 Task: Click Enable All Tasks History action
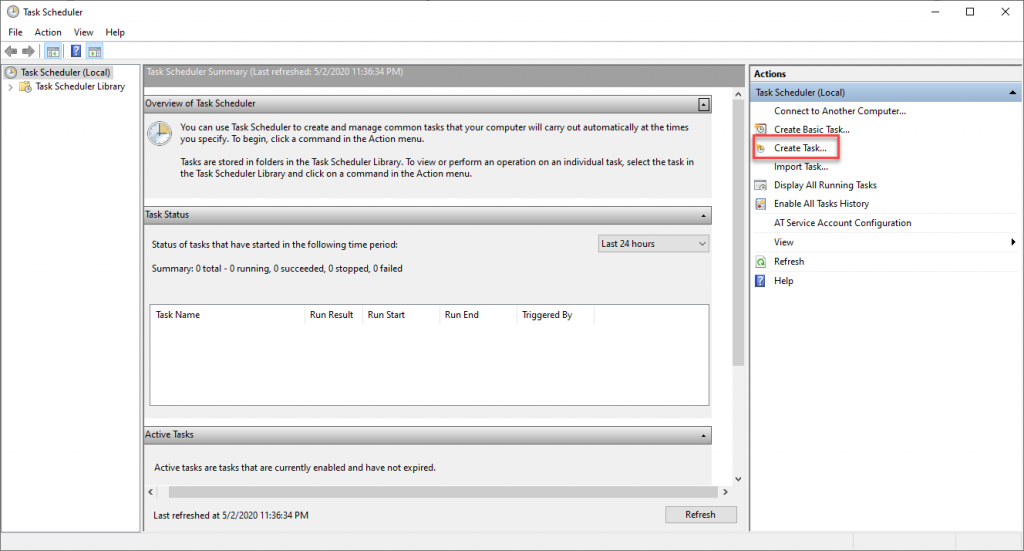pyautogui.click(x=822, y=204)
